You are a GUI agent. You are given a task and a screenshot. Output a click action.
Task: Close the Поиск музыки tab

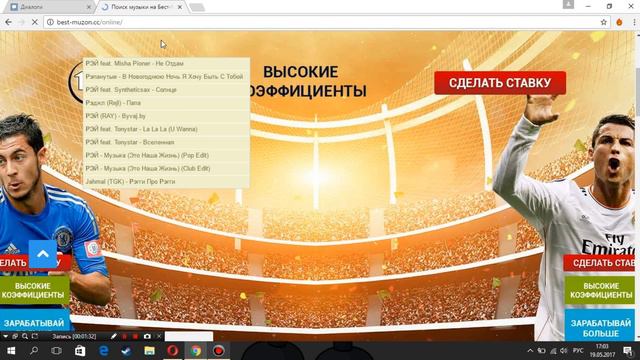180,7
